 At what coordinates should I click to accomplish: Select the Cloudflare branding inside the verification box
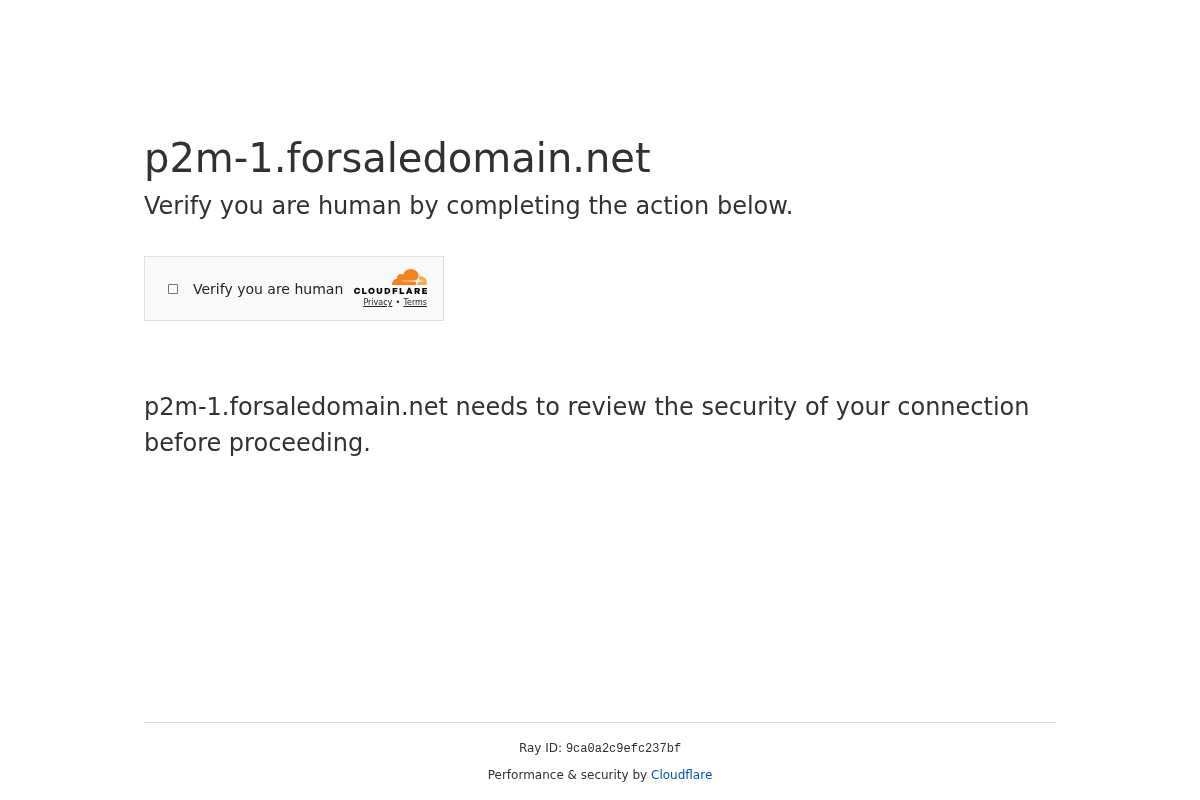tap(392, 288)
